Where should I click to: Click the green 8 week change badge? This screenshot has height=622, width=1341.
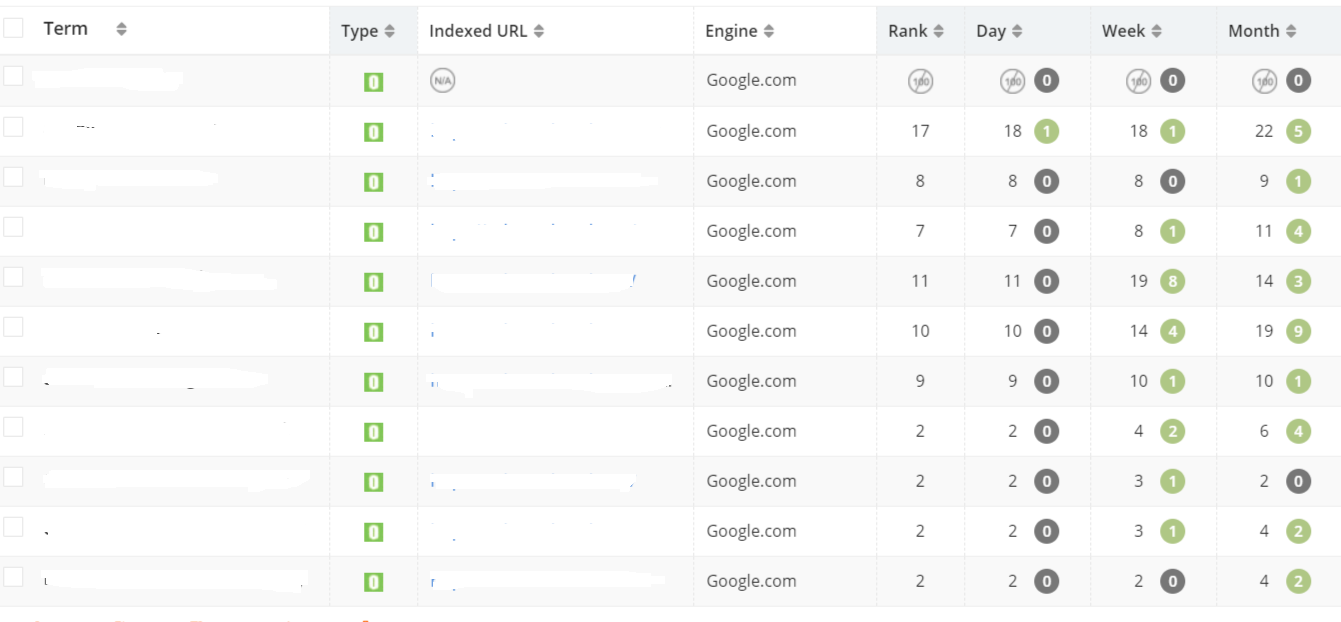click(x=1172, y=281)
